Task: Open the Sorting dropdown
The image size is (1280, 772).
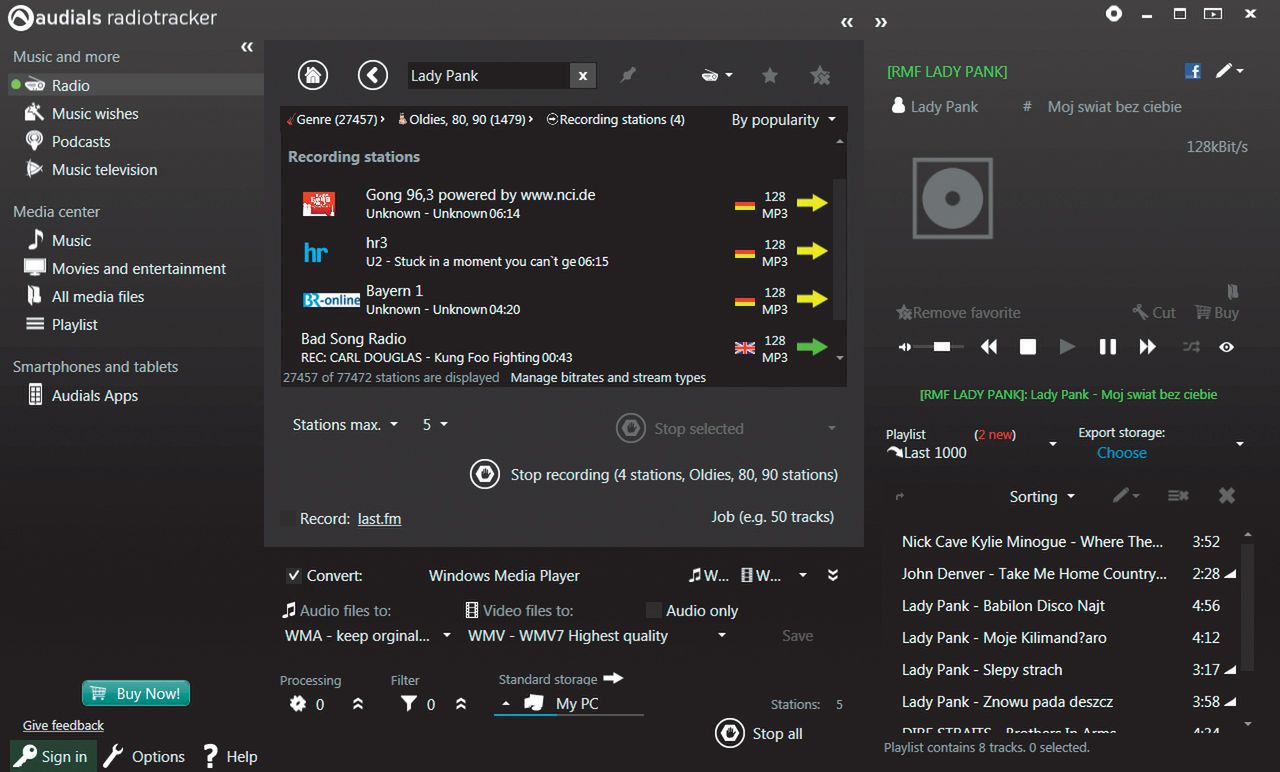Action: click(x=1042, y=496)
